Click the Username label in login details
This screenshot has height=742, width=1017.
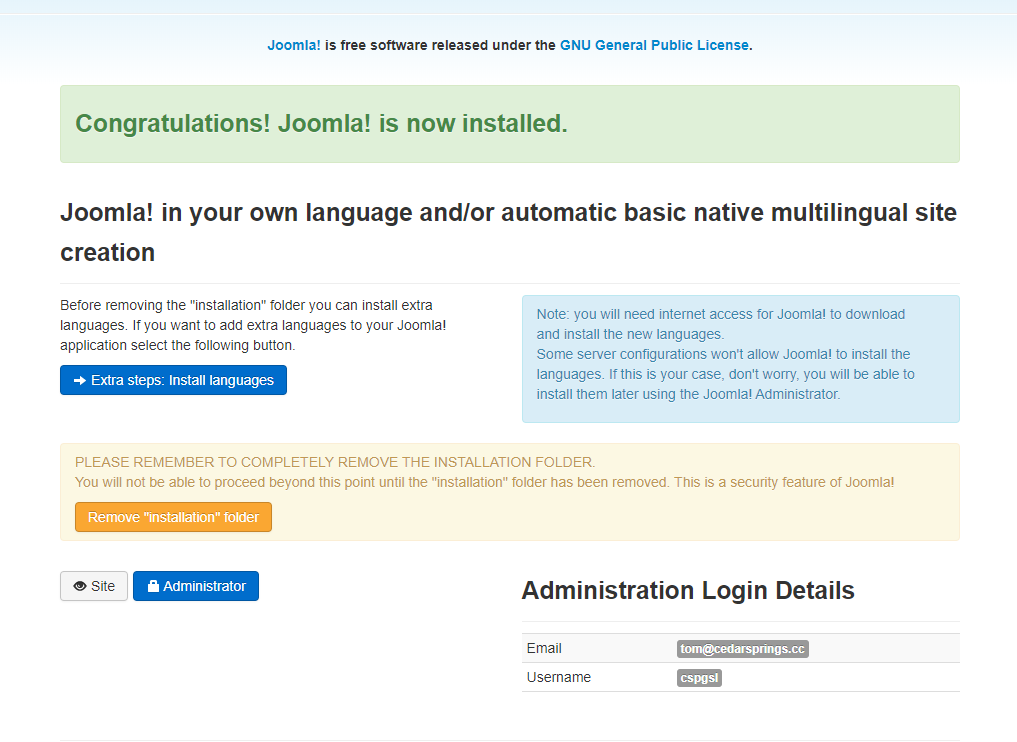[558, 677]
